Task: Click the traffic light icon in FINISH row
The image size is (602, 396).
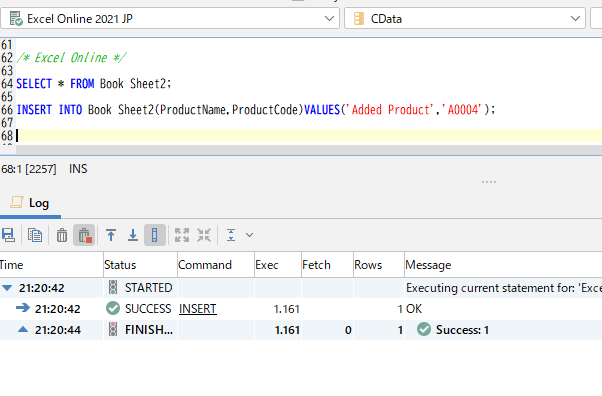Action: pyautogui.click(x=113, y=329)
